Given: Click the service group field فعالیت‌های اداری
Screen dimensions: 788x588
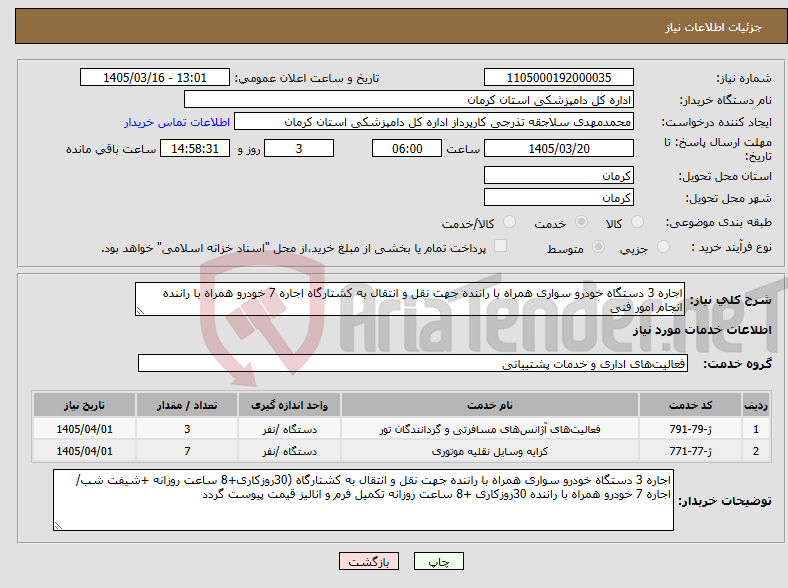Looking at the screenshot, I should (x=413, y=363).
